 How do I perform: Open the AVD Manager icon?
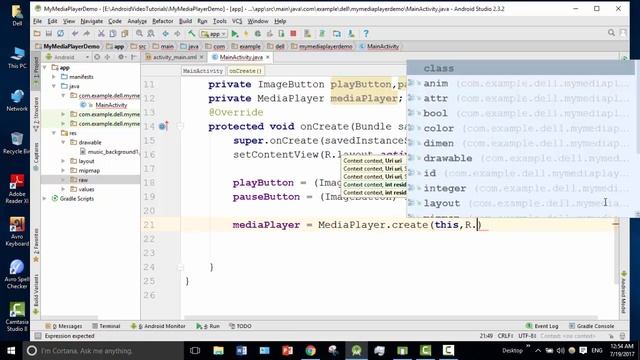click(307, 34)
